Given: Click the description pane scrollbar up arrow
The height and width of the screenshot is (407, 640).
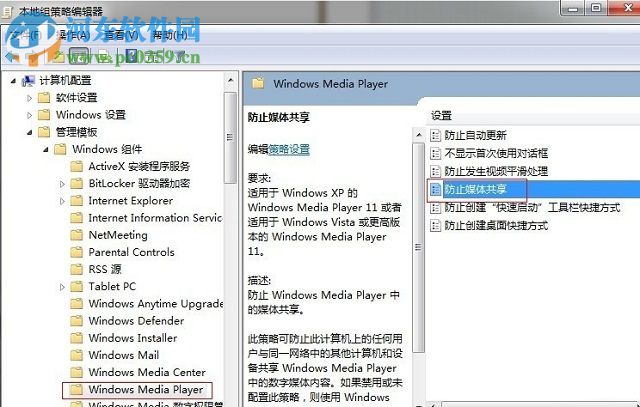Looking at the screenshot, I should (x=419, y=134).
